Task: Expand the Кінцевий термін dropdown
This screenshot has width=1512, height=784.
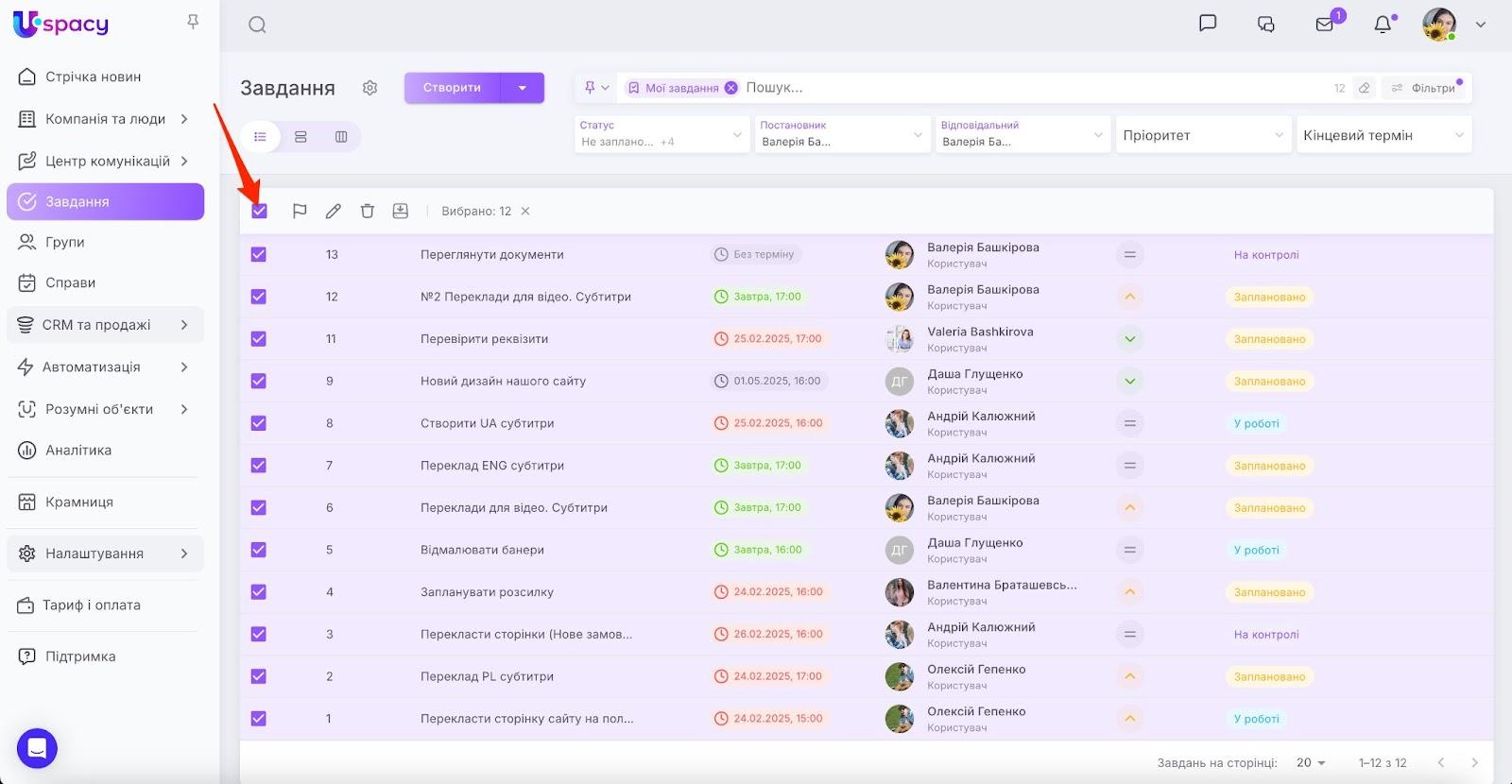Action: click(1383, 135)
